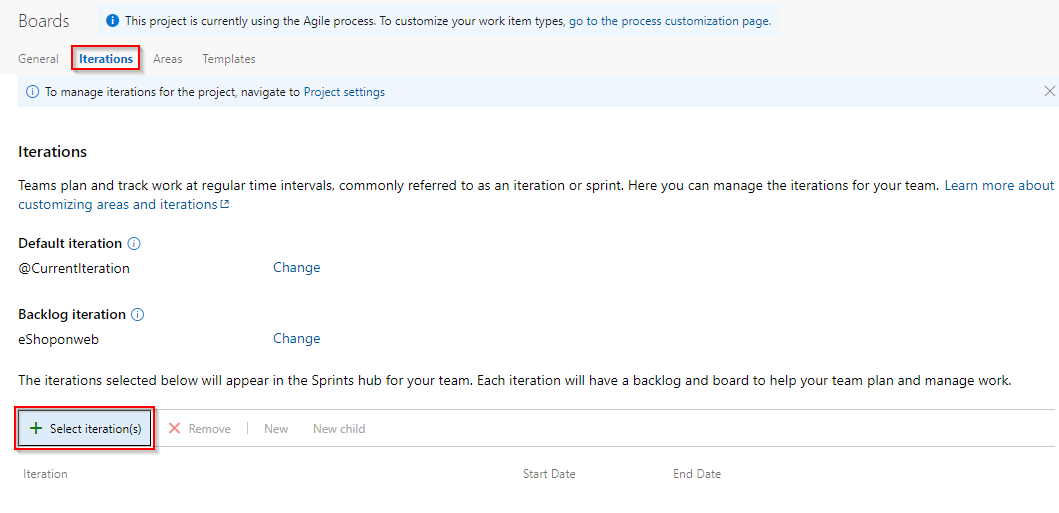The width and height of the screenshot is (1059, 513).
Task: Click the blue info icon in Agile process notice
Action: pyautogui.click(x=113, y=21)
